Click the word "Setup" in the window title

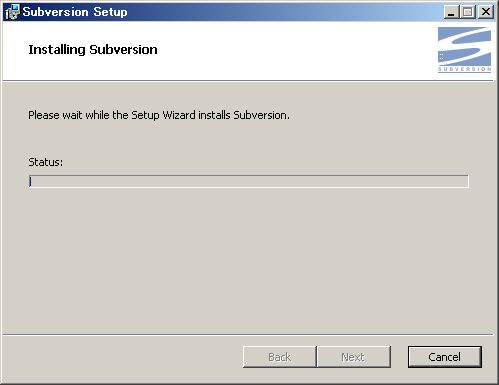pos(110,12)
